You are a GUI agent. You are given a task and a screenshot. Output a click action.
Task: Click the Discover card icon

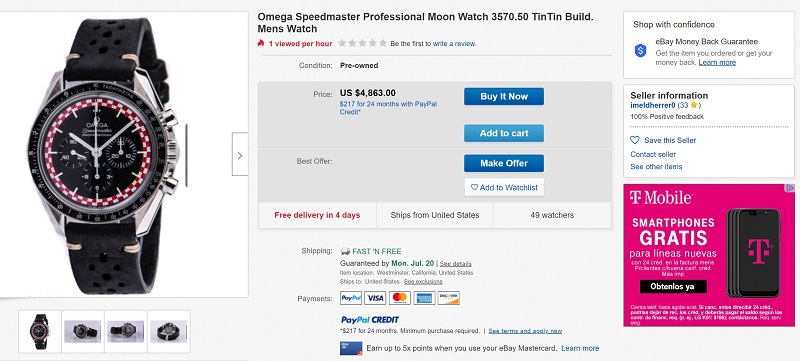tap(448, 298)
